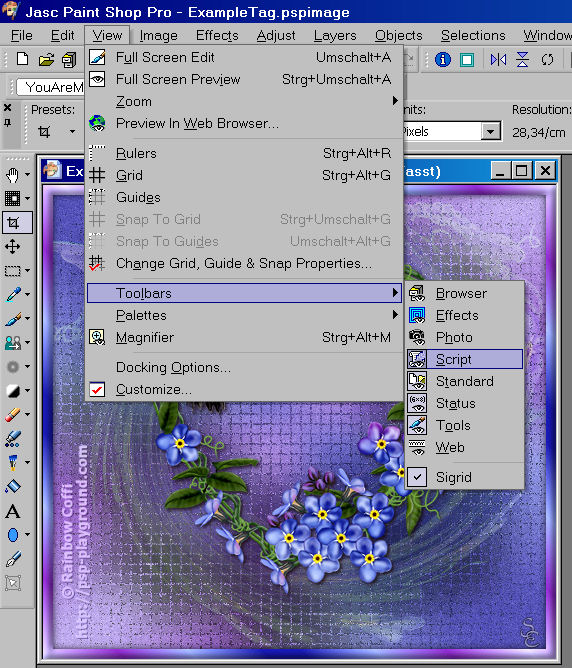
Task: Choose Change Grid, Guide & Snap Properties
Action: (x=244, y=264)
